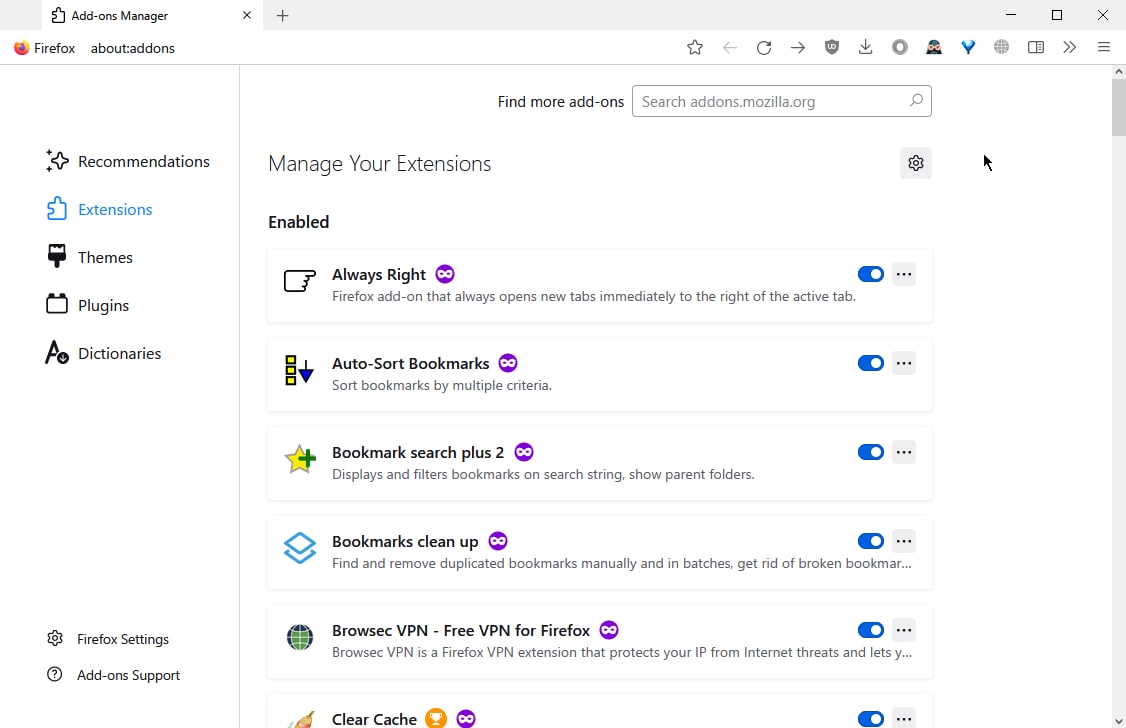Image resolution: width=1126 pixels, height=728 pixels.
Task: Reload the current page
Action: 764,47
